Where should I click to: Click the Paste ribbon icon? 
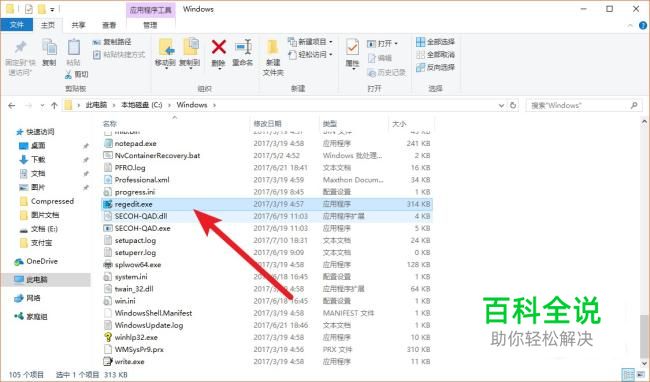pos(73,47)
